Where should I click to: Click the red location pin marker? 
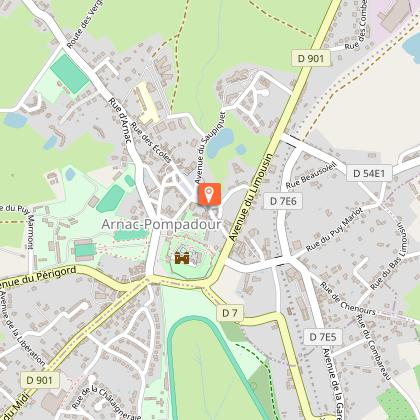pos(209,194)
